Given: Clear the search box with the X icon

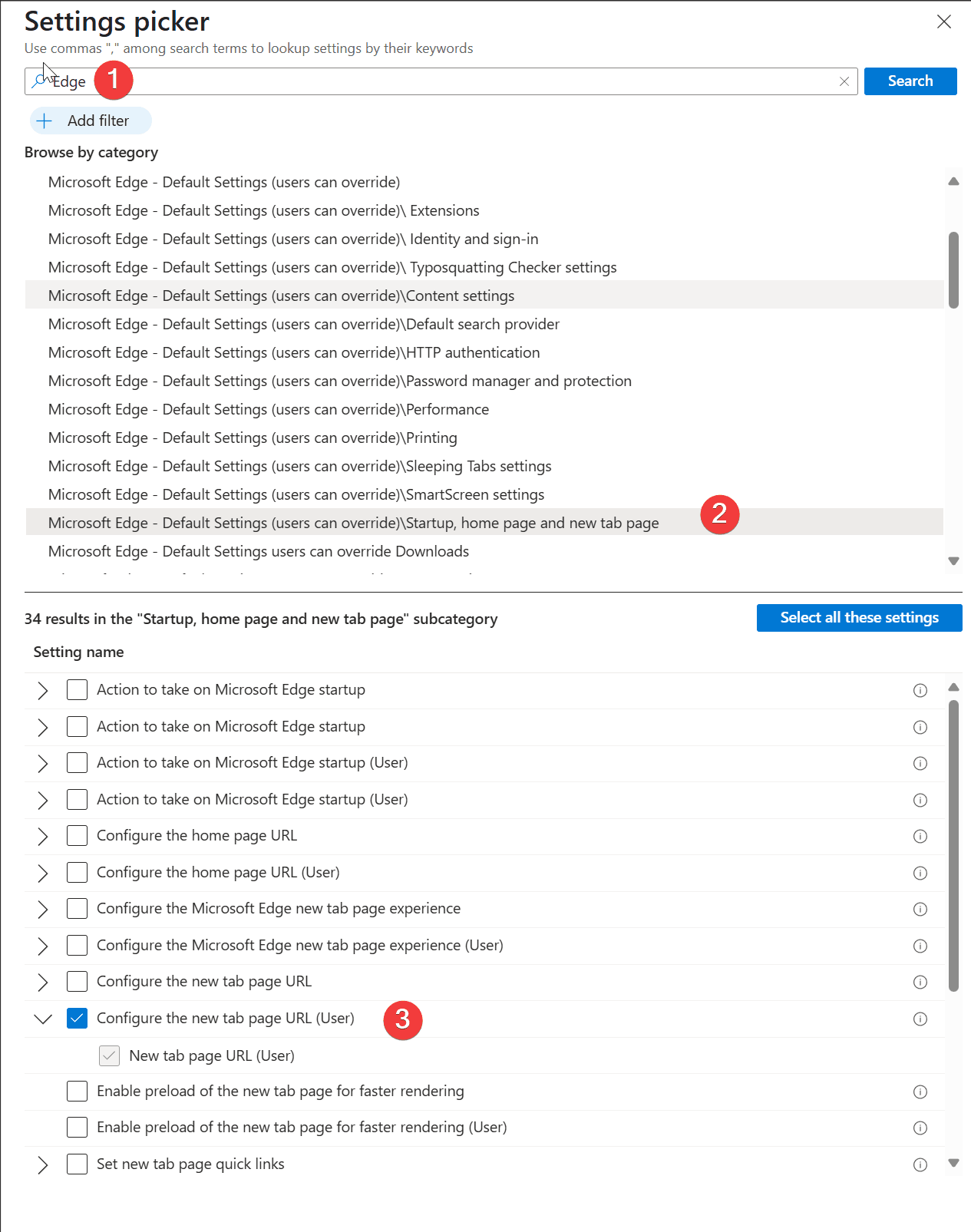Looking at the screenshot, I should point(844,81).
